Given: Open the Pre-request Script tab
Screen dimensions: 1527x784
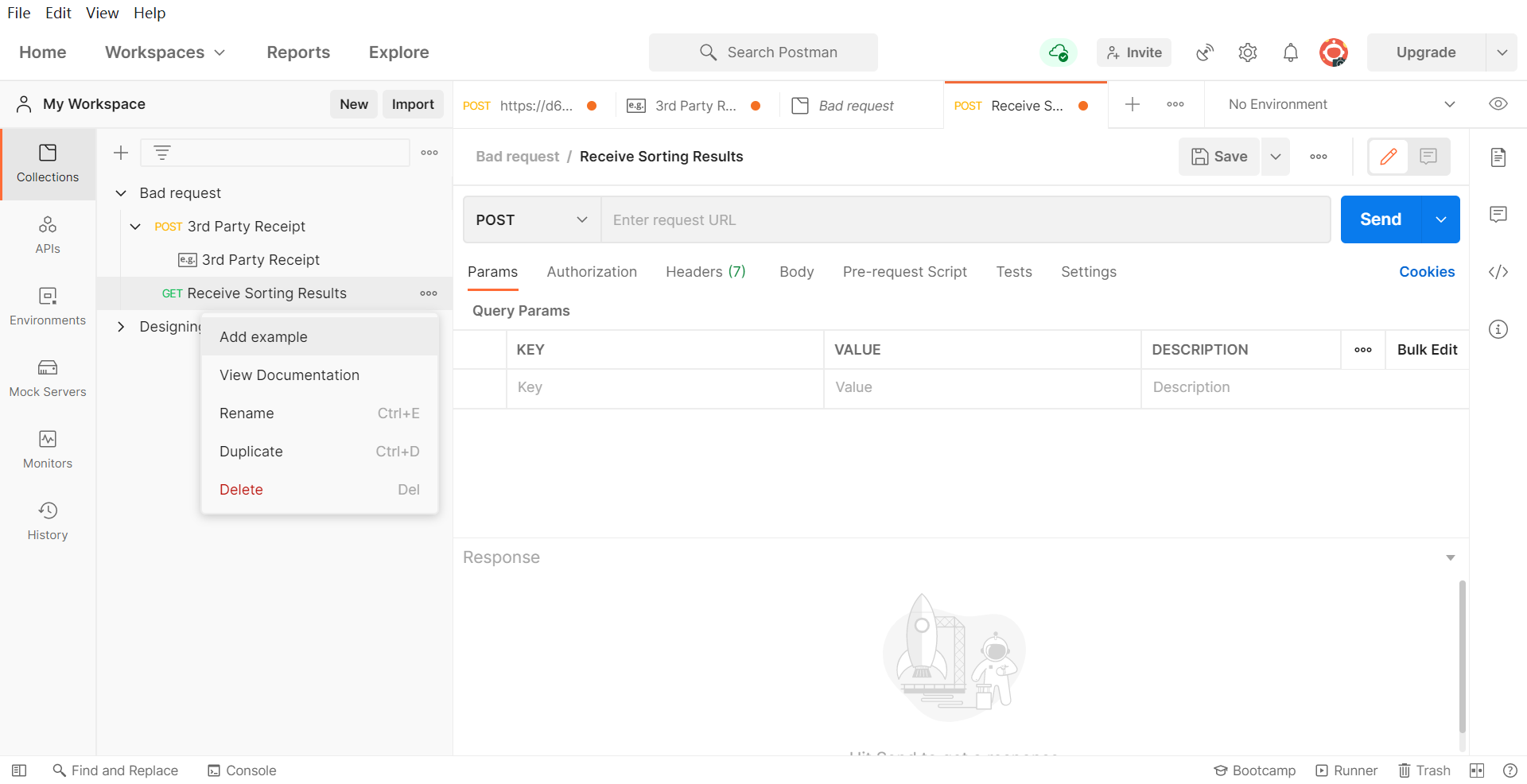Looking at the screenshot, I should (905, 272).
